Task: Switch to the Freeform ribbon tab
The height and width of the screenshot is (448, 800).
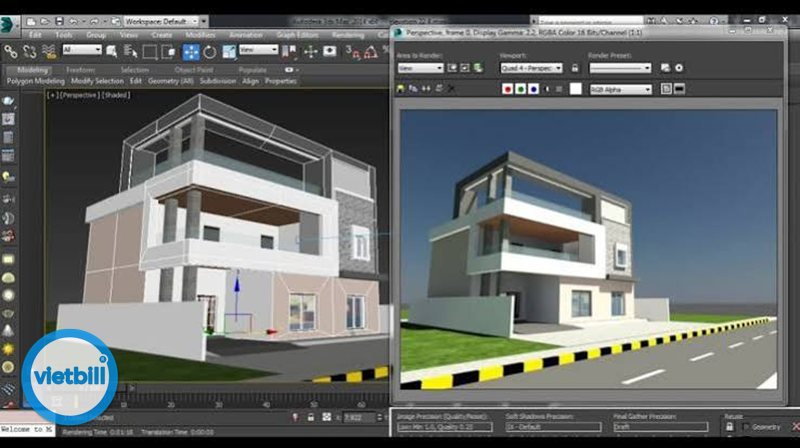Action: tap(80, 70)
